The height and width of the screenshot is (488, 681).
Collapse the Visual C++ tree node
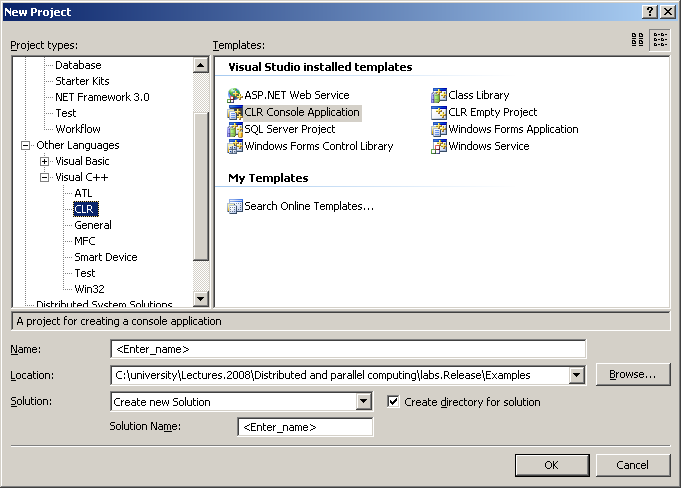point(44,178)
